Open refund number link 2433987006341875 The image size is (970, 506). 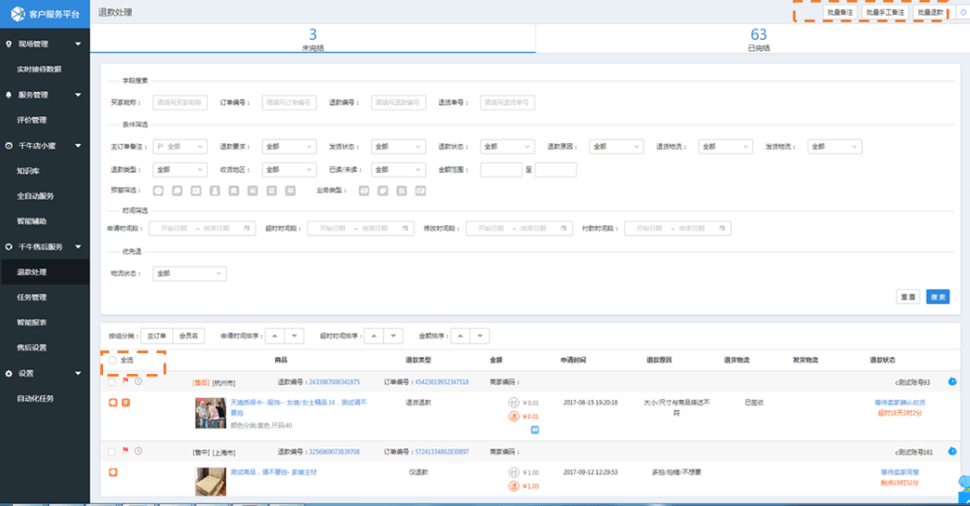point(334,382)
